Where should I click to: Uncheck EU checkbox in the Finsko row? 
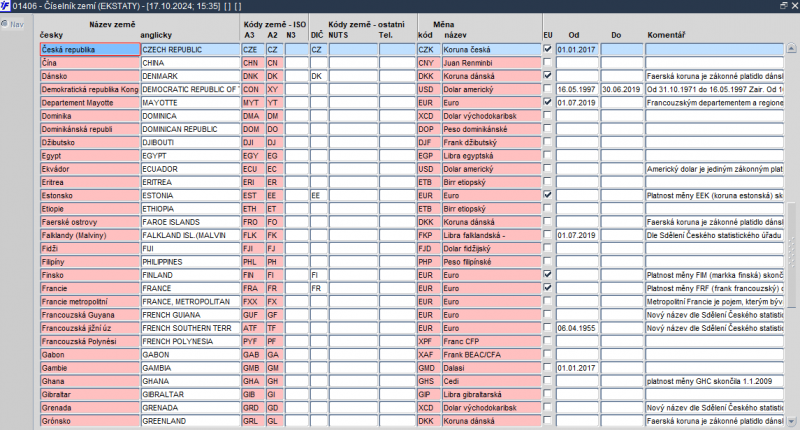547,274
